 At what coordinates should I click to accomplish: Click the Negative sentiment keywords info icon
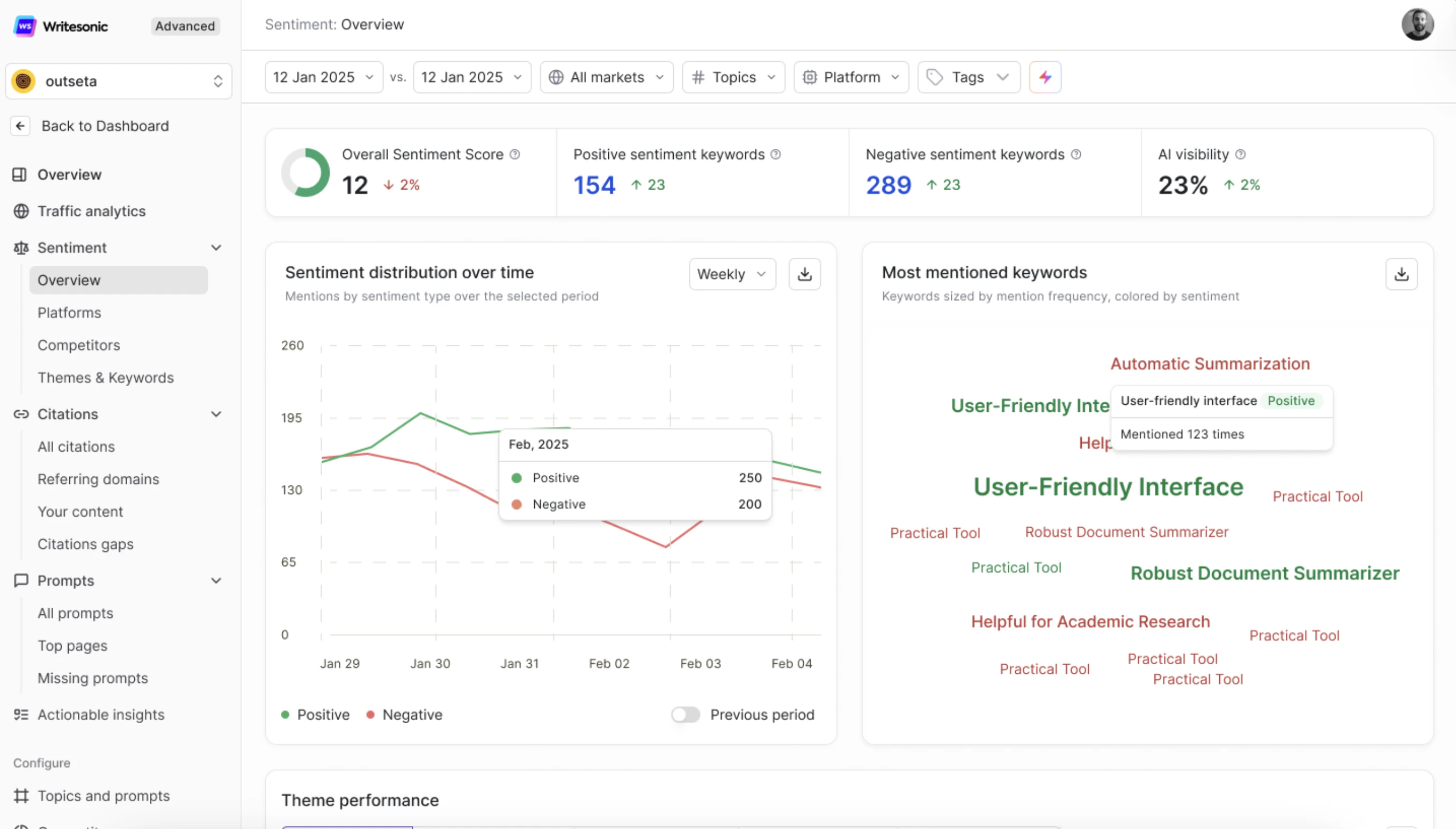1076,154
